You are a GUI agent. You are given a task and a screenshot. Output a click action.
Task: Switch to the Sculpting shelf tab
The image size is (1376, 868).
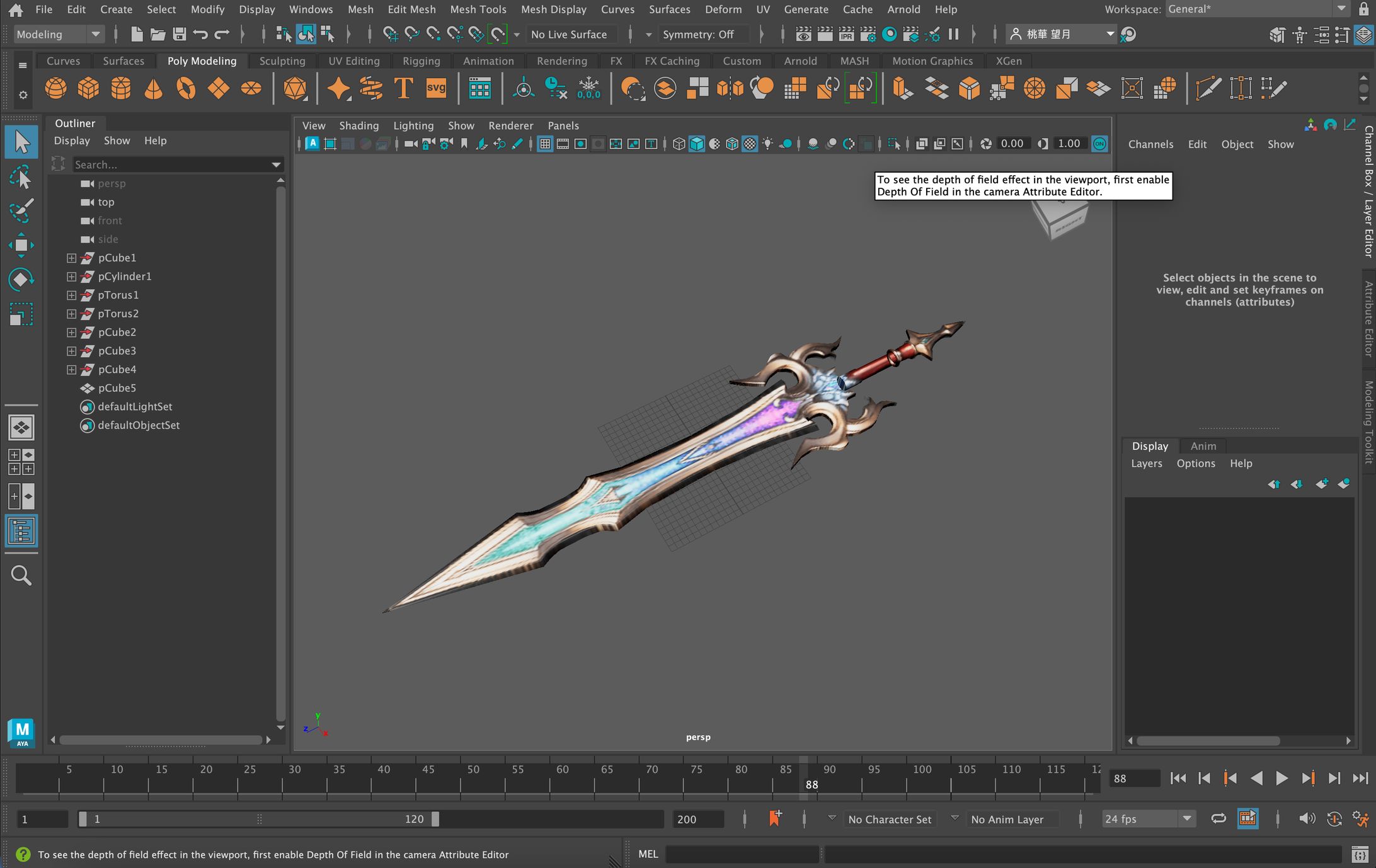282,61
